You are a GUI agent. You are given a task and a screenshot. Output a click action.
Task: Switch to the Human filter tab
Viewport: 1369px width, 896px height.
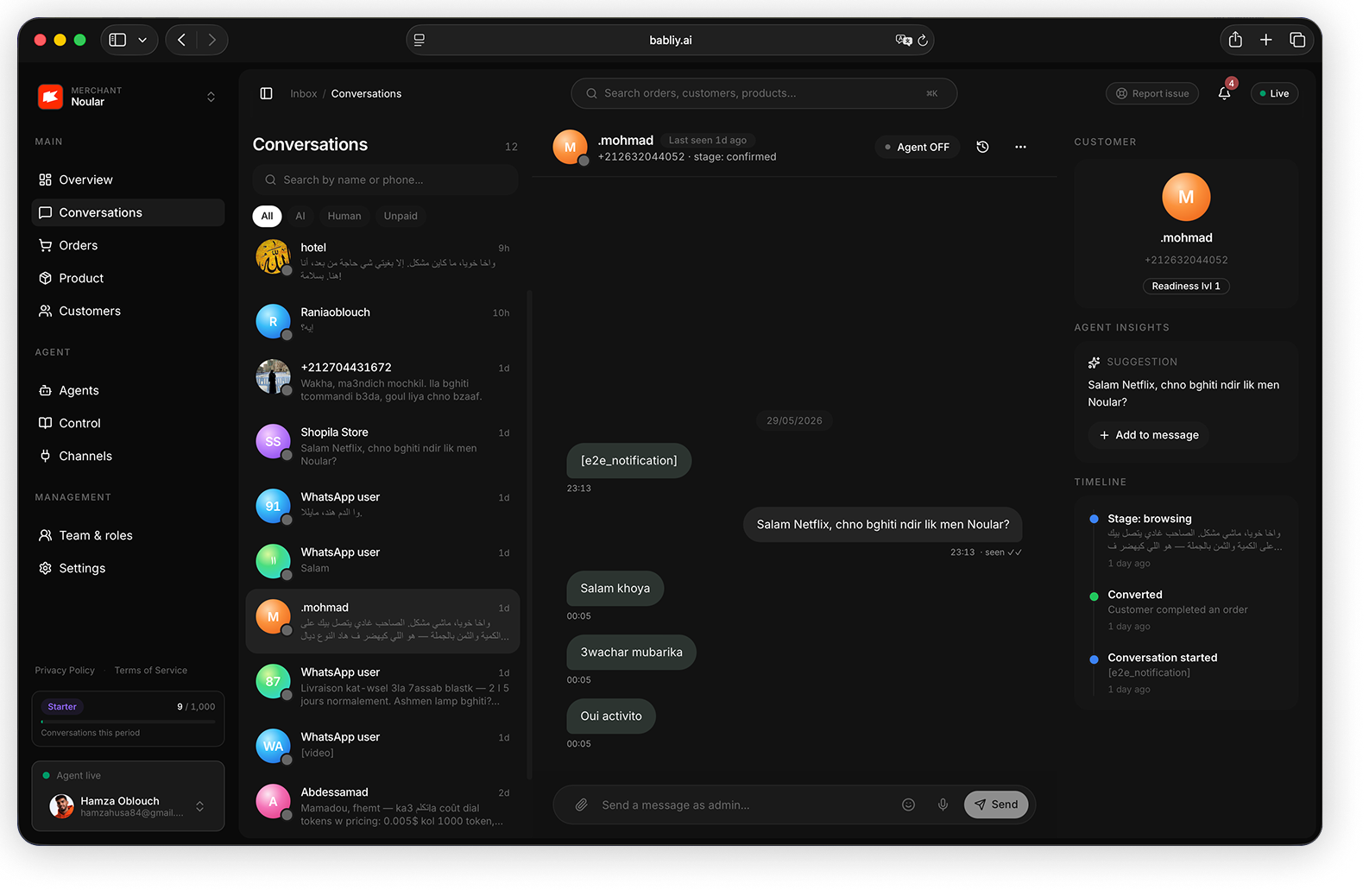pyautogui.click(x=344, y=216)
